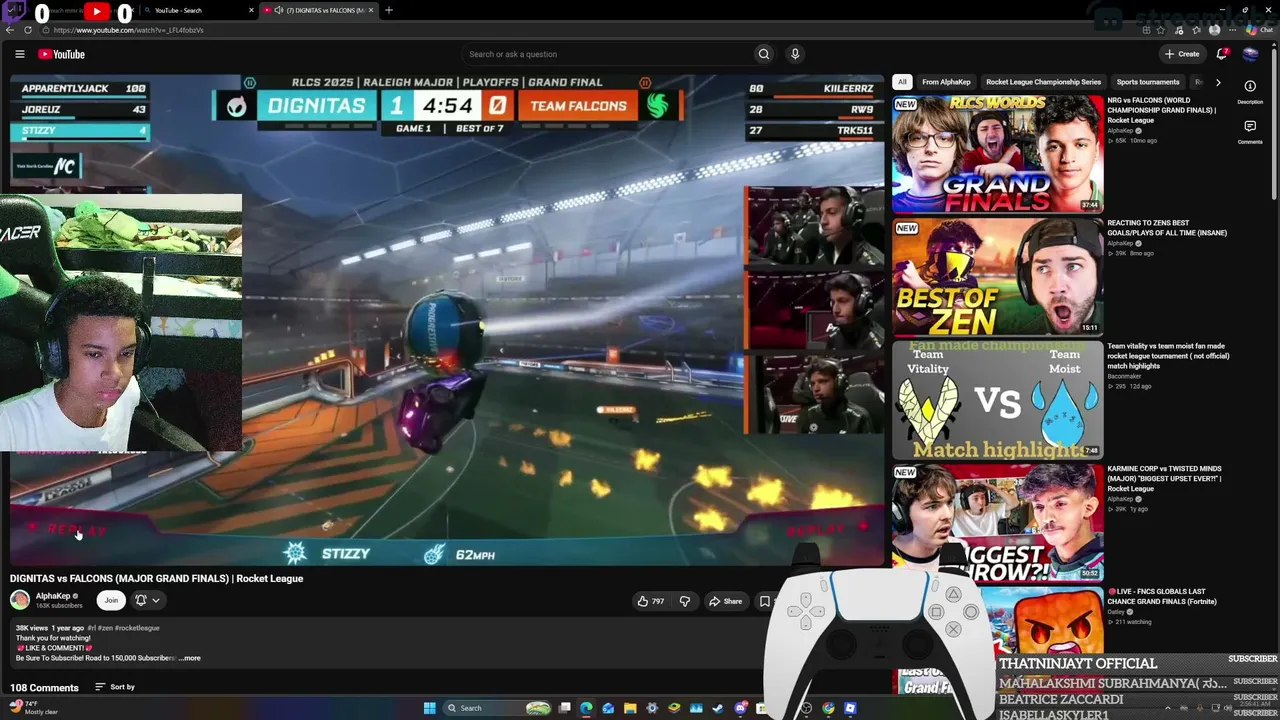Close the DIGNITAS vs FALCONS tab

pos(371,10)
